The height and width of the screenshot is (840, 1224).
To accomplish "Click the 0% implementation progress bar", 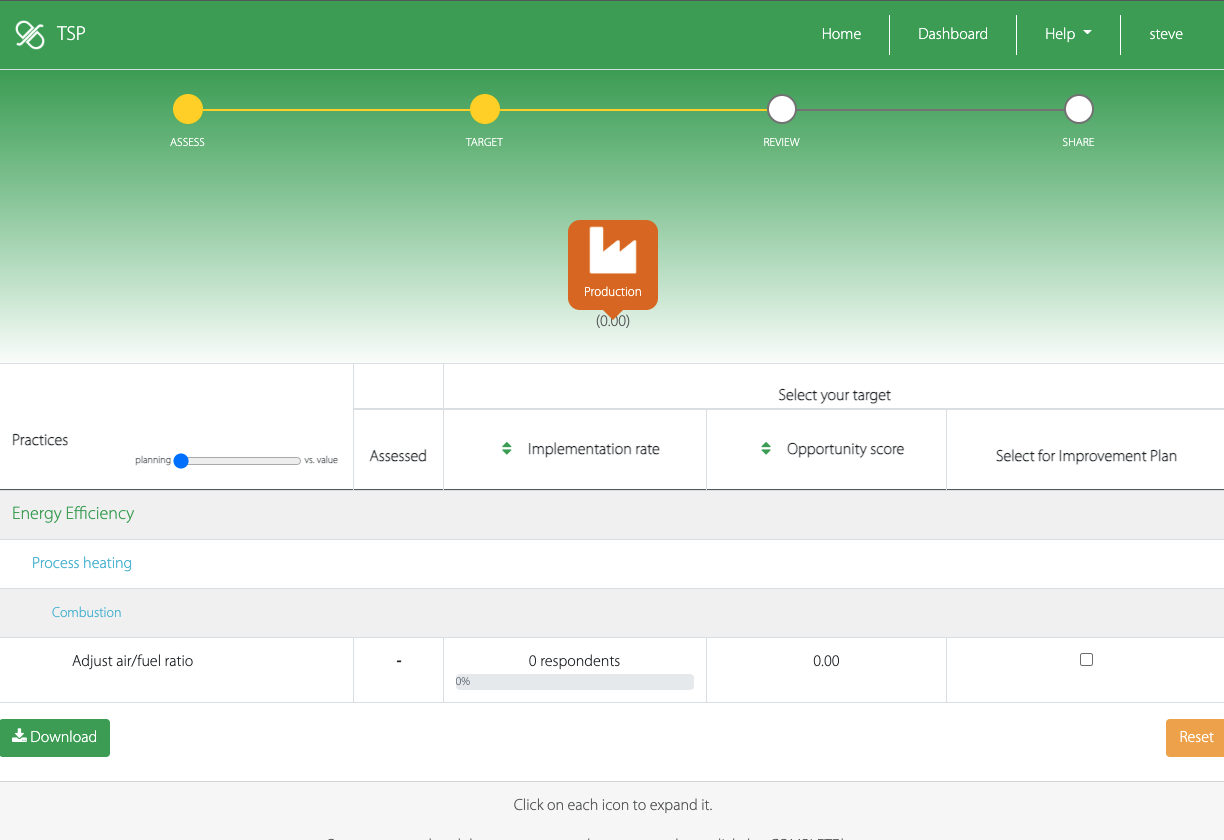I will click(574, 682).
